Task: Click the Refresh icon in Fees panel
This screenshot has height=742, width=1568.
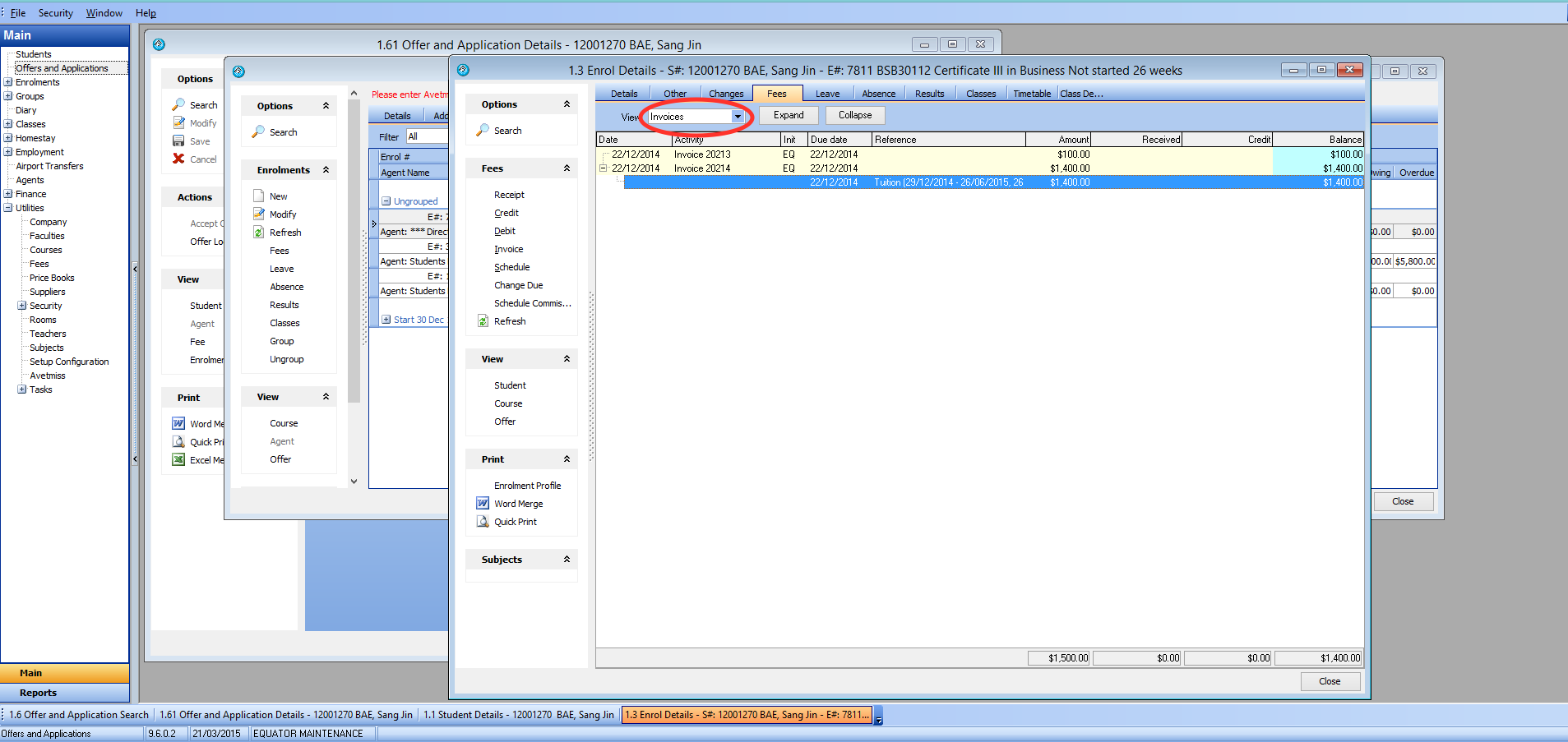Action: tap(483, 321)
